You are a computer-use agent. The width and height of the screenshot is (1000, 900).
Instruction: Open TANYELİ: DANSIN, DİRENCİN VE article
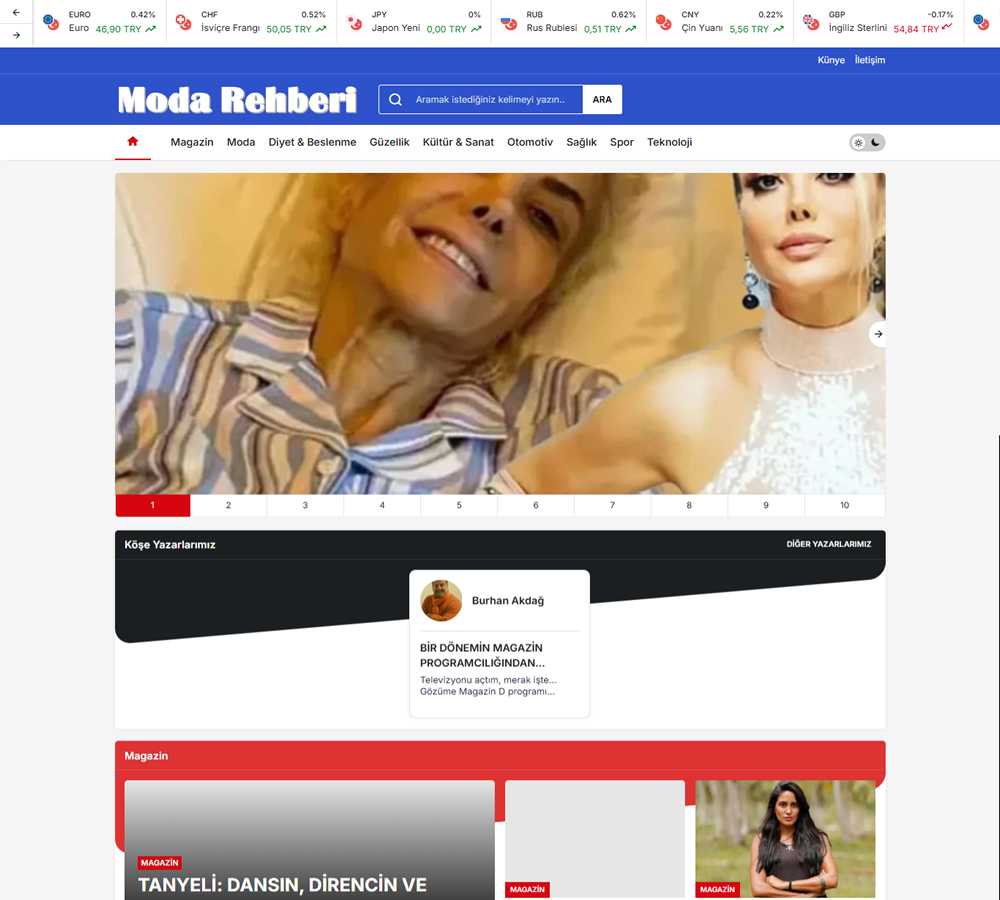283,885
